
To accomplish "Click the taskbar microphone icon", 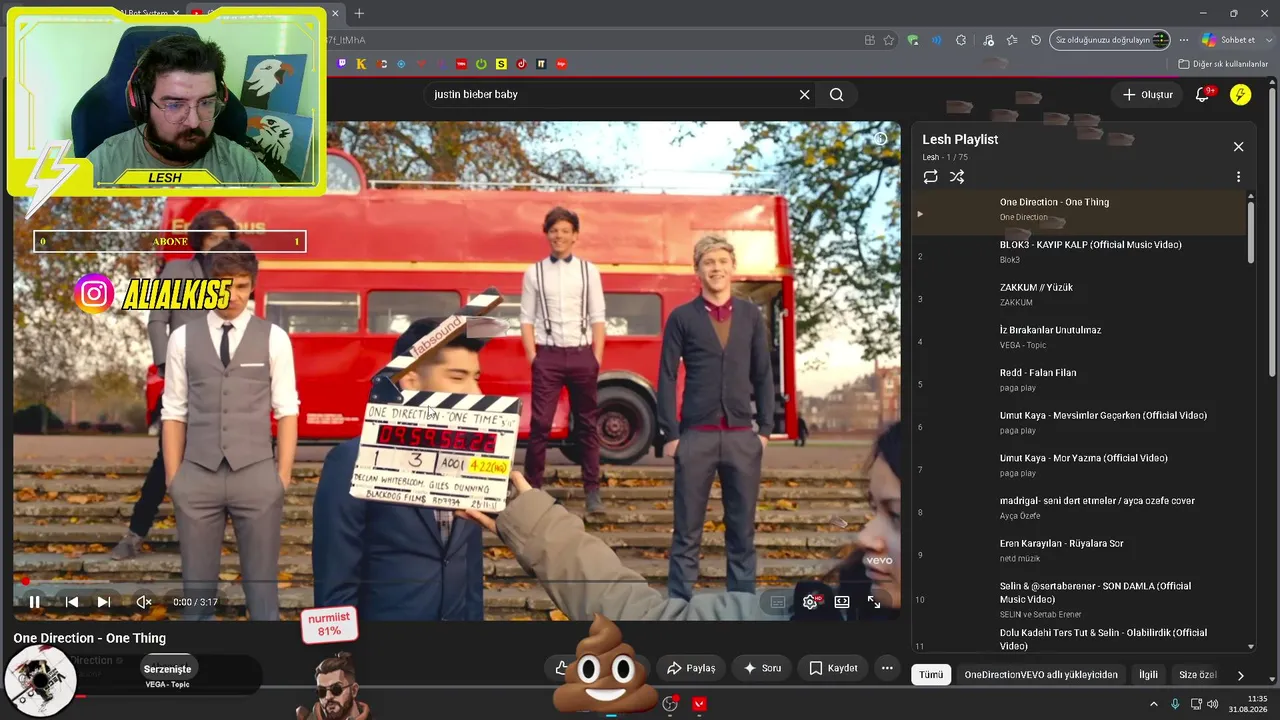I will click(1175, 704).
